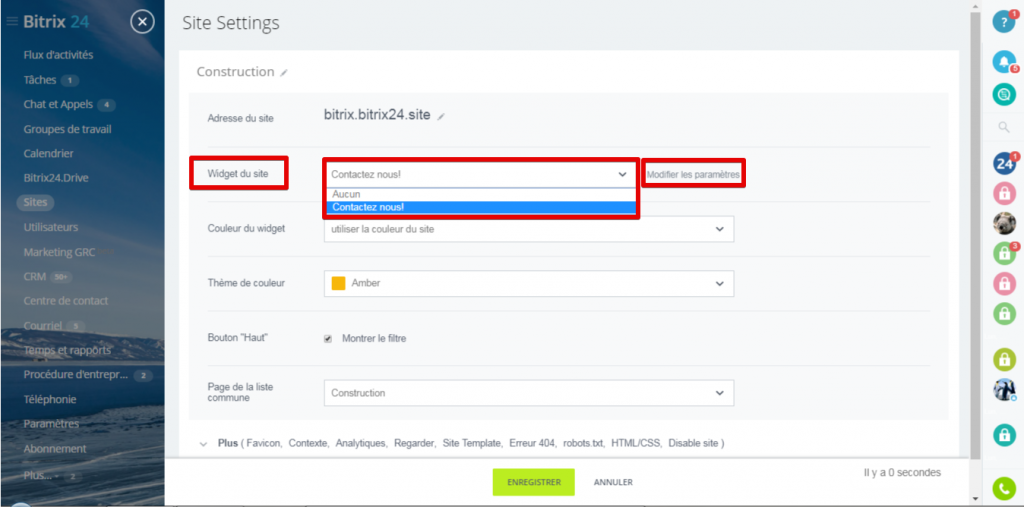Open Calendrier in left menu
Screen dimensions: 1024x507
[48, 154]
